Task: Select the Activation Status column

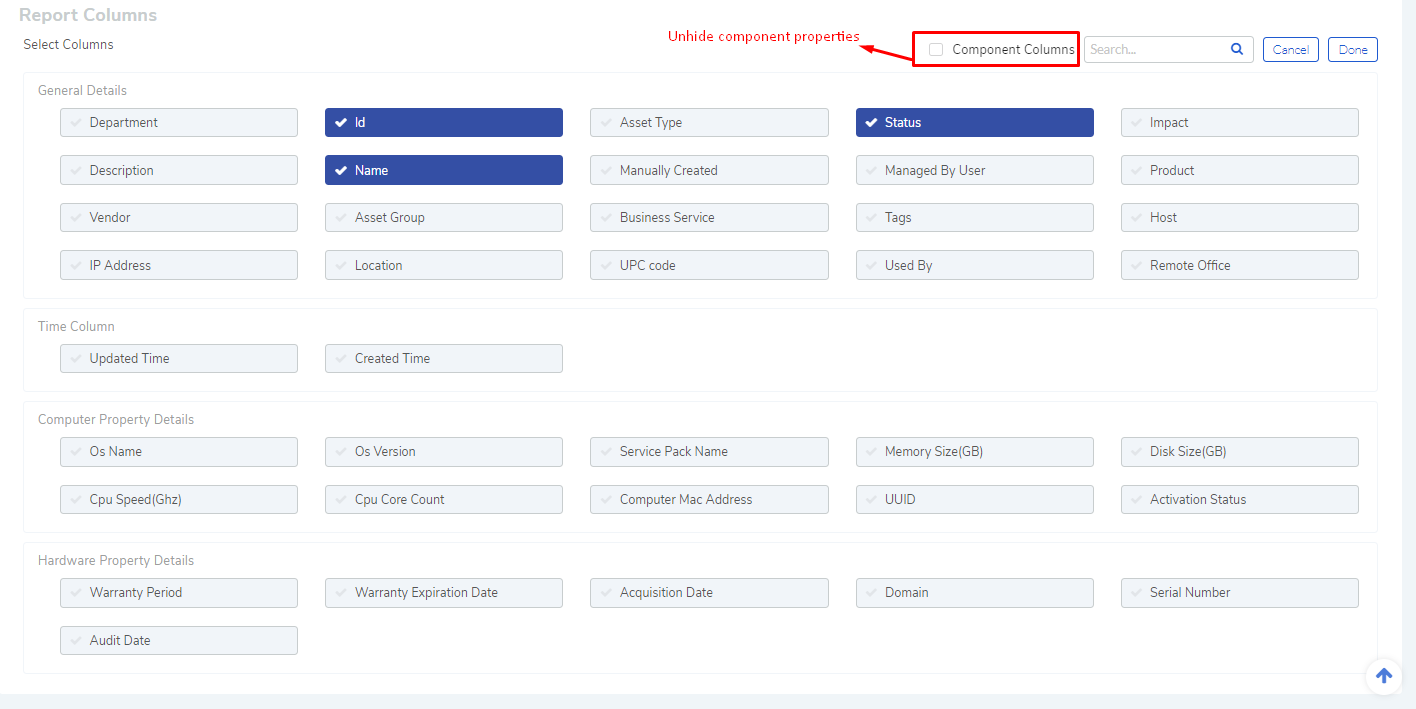Action: [1240, 499]
